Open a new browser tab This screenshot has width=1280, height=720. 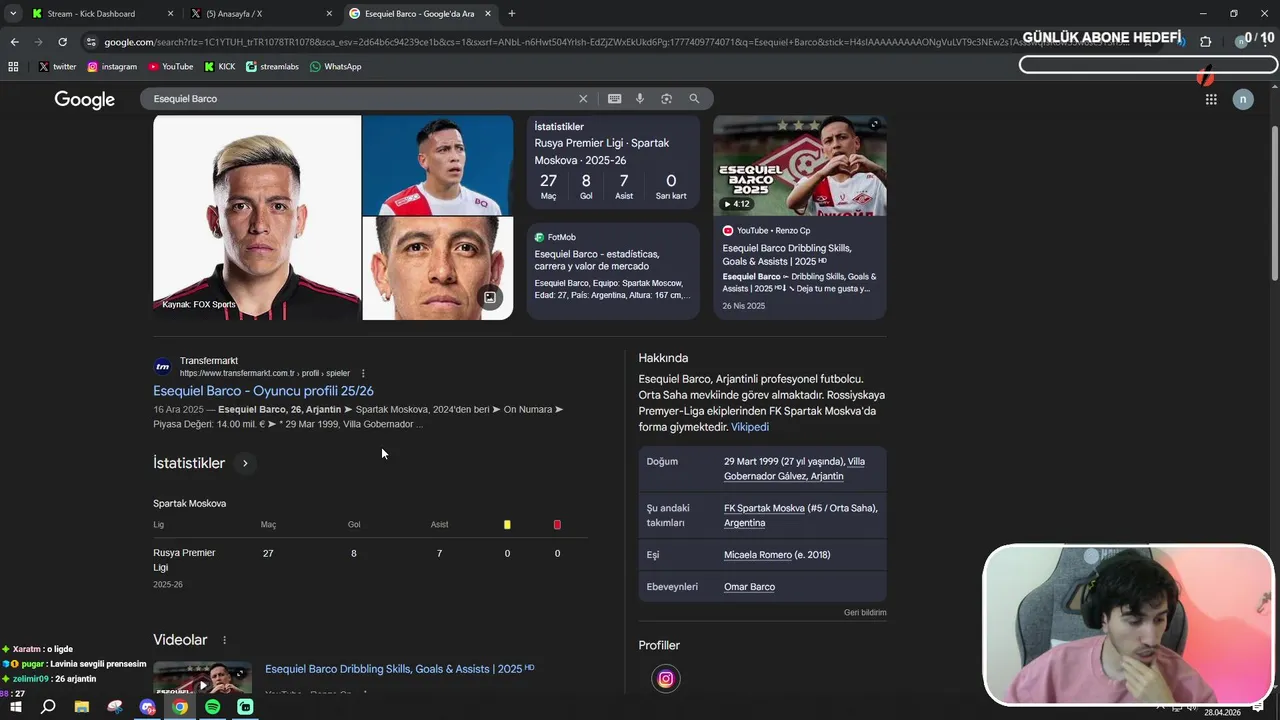(x=512, y=14)
